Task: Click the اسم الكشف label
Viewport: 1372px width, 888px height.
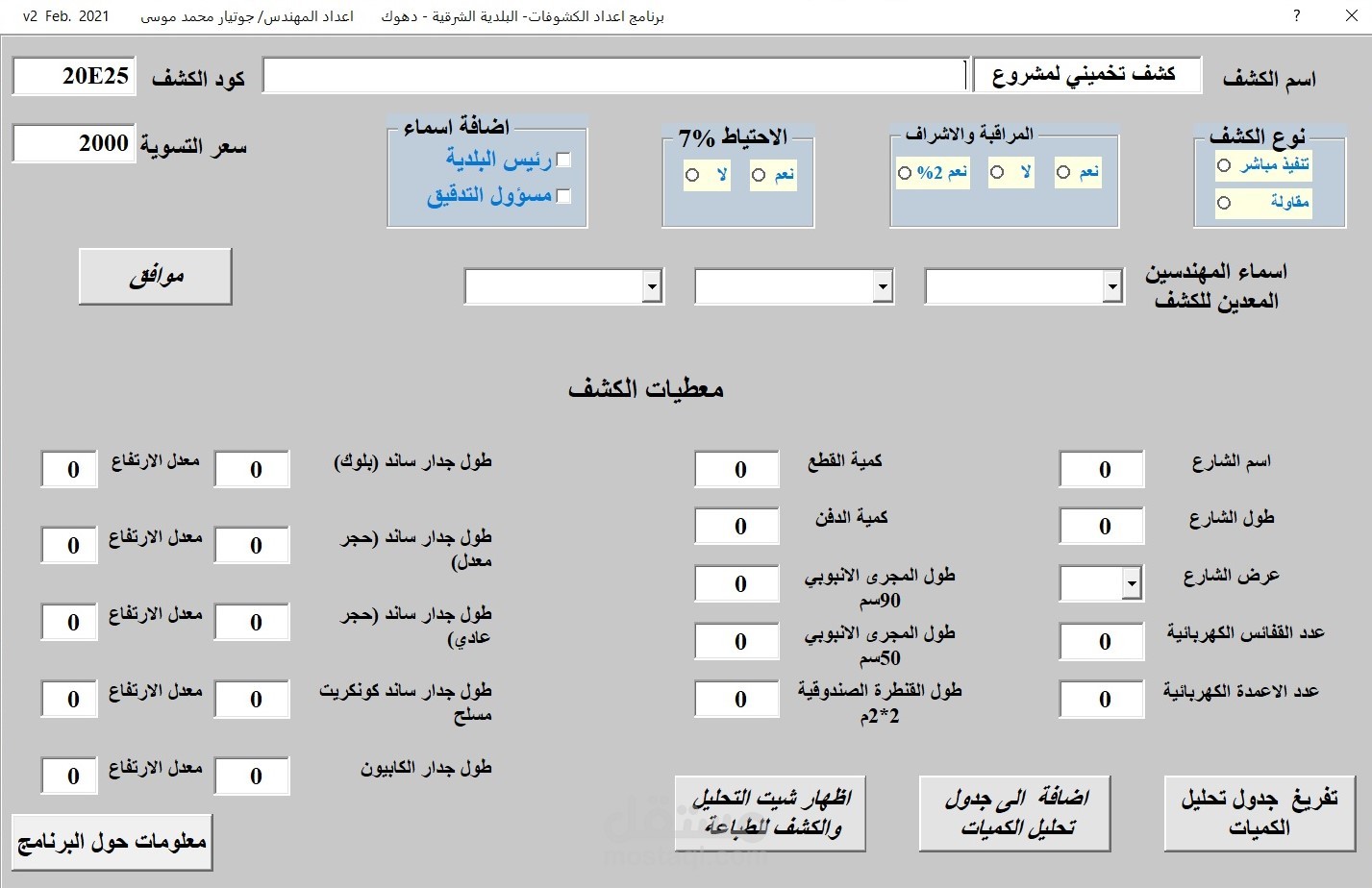Action: pos(1269,78)
